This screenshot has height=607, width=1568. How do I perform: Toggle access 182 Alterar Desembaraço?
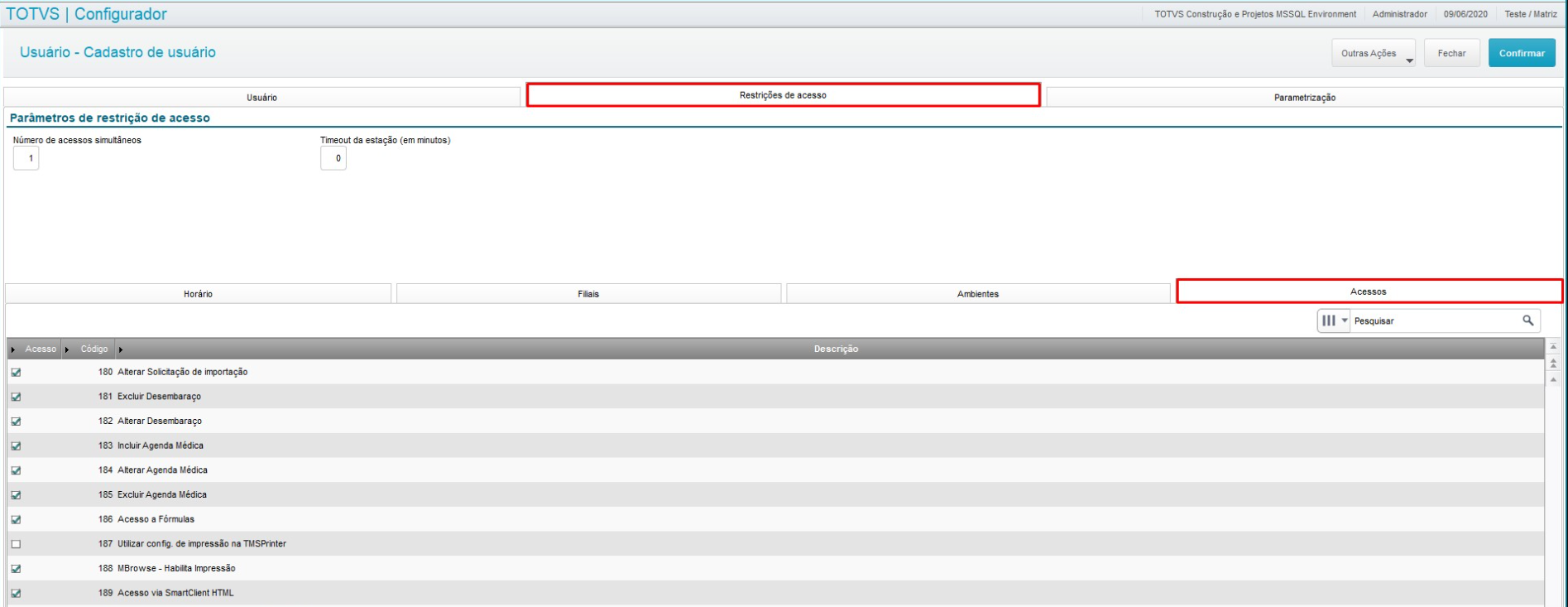tap(16, 422)
